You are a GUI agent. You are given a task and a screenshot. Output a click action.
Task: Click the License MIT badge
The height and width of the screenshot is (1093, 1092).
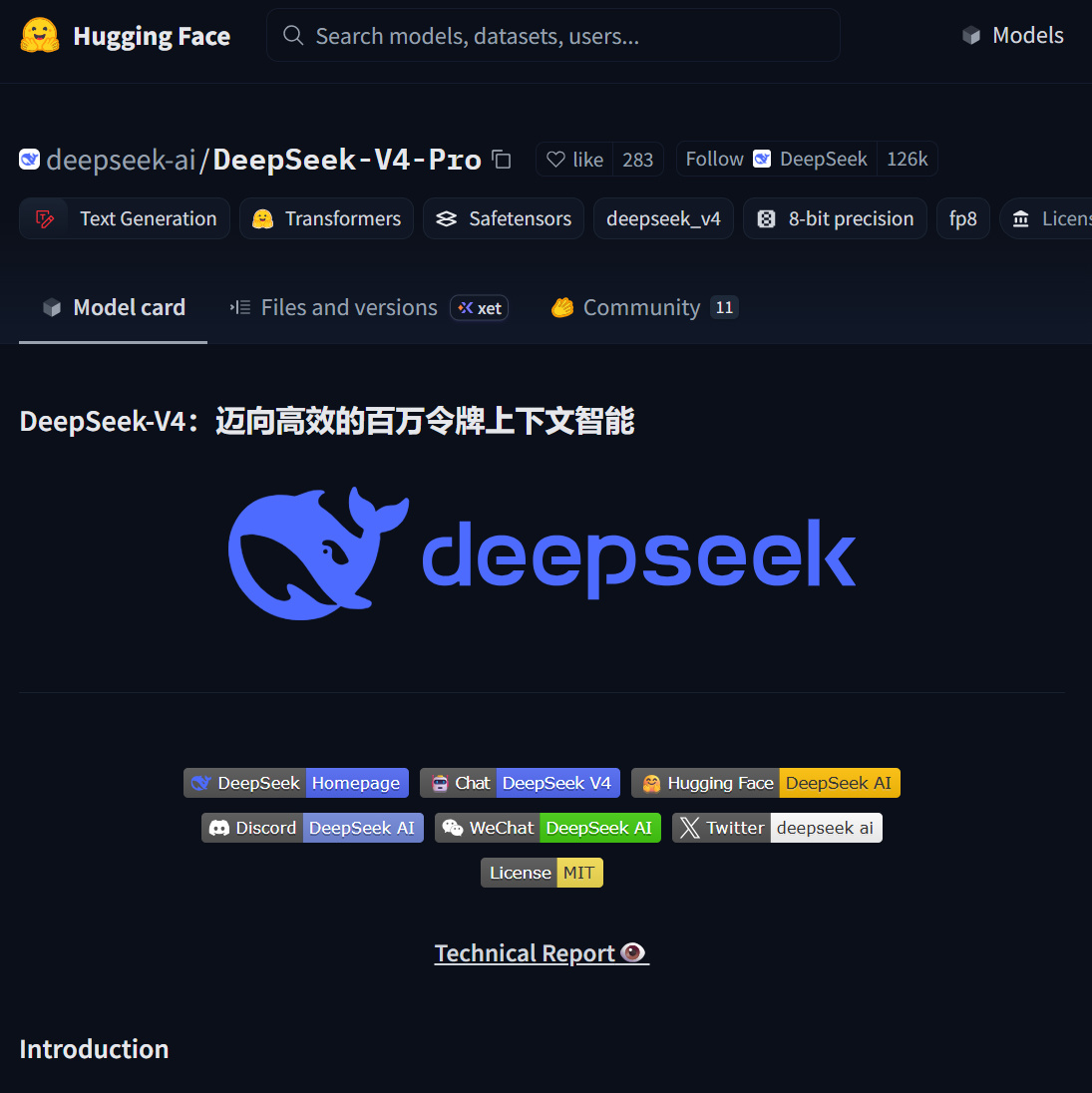coord(542,873)
